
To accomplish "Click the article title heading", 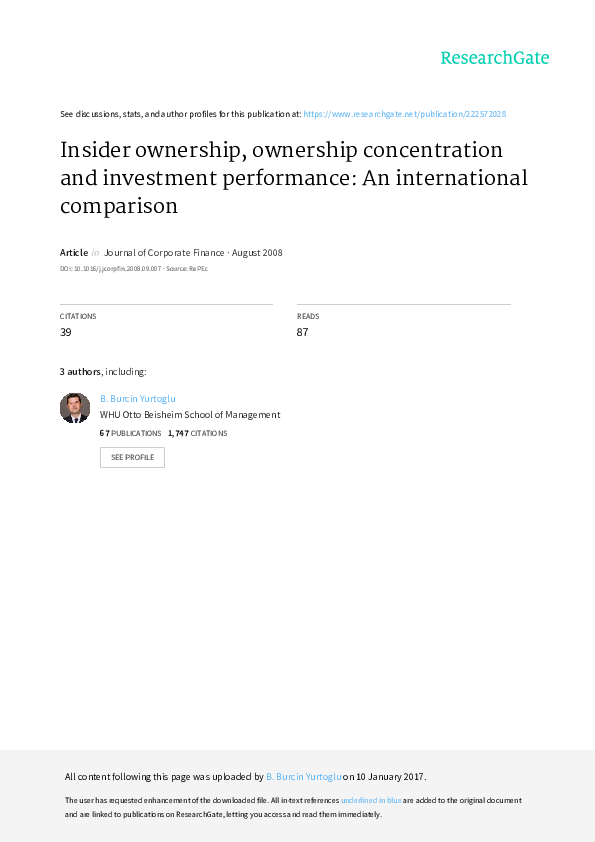I will click(x=294, y=178).
